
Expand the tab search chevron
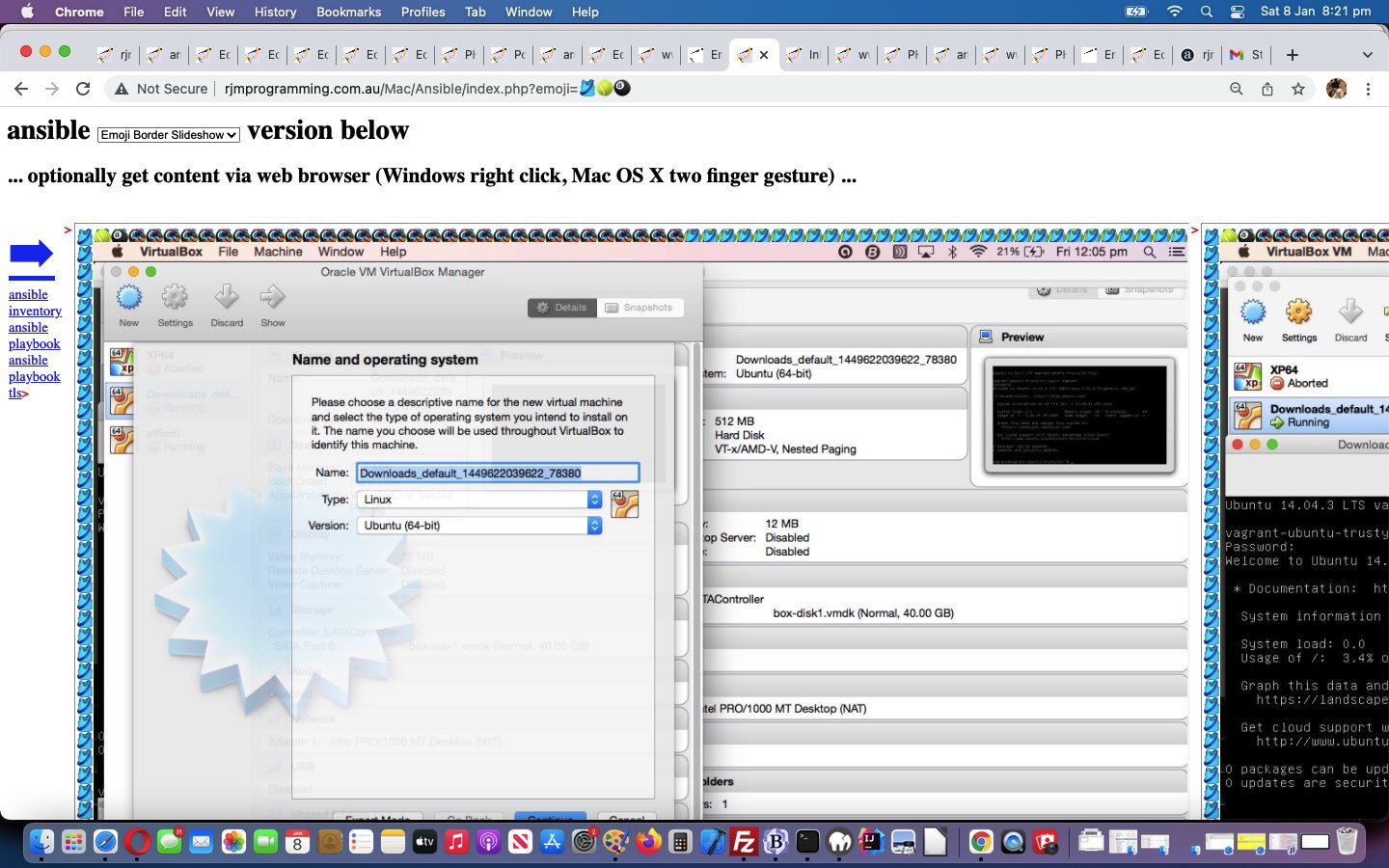click(1367, 55)
